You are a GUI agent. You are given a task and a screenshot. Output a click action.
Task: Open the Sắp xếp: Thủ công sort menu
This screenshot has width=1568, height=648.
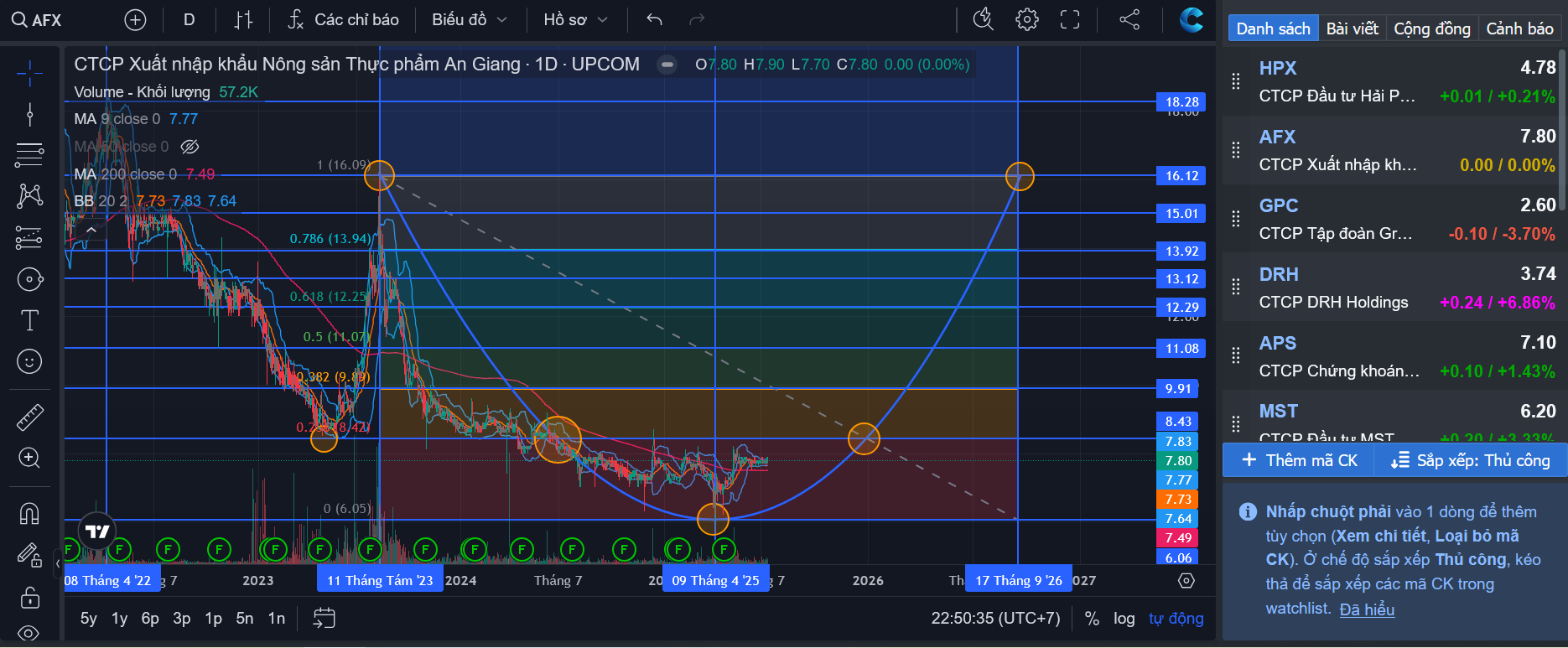[x=1470, y=460]
